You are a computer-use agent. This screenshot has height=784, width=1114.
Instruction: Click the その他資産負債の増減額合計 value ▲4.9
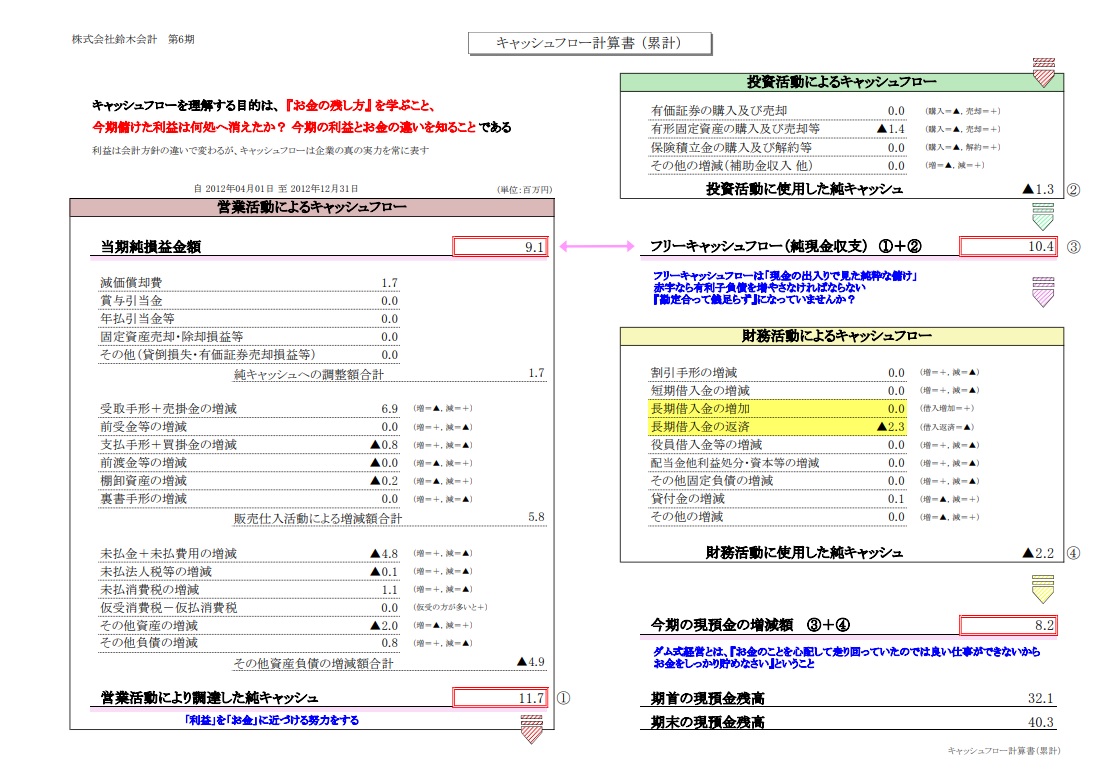531,662
